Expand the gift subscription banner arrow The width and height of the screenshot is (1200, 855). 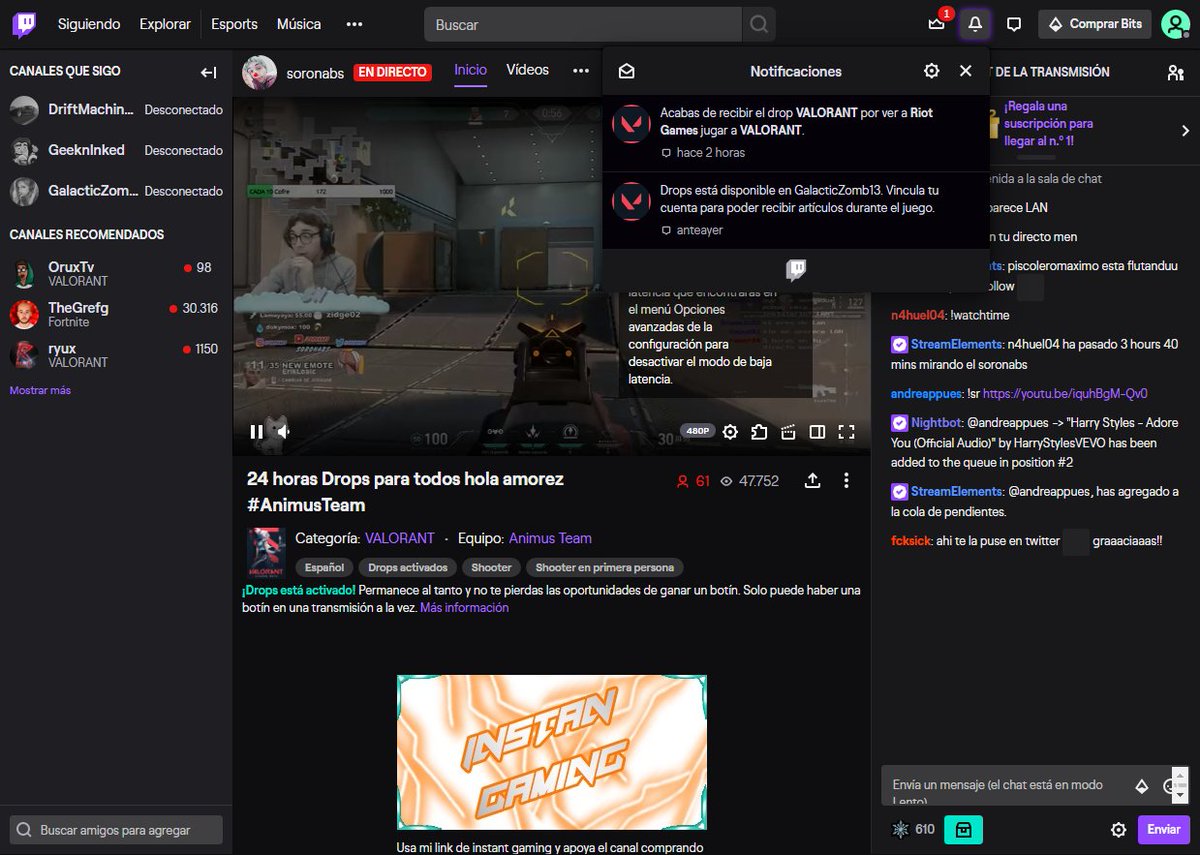[x=1185, y=131]
